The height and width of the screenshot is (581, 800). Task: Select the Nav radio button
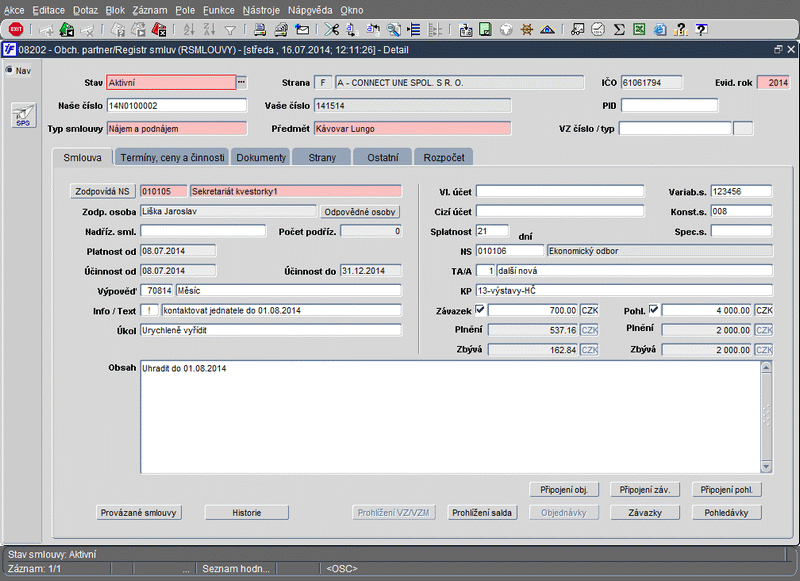[x=10, y=70]
